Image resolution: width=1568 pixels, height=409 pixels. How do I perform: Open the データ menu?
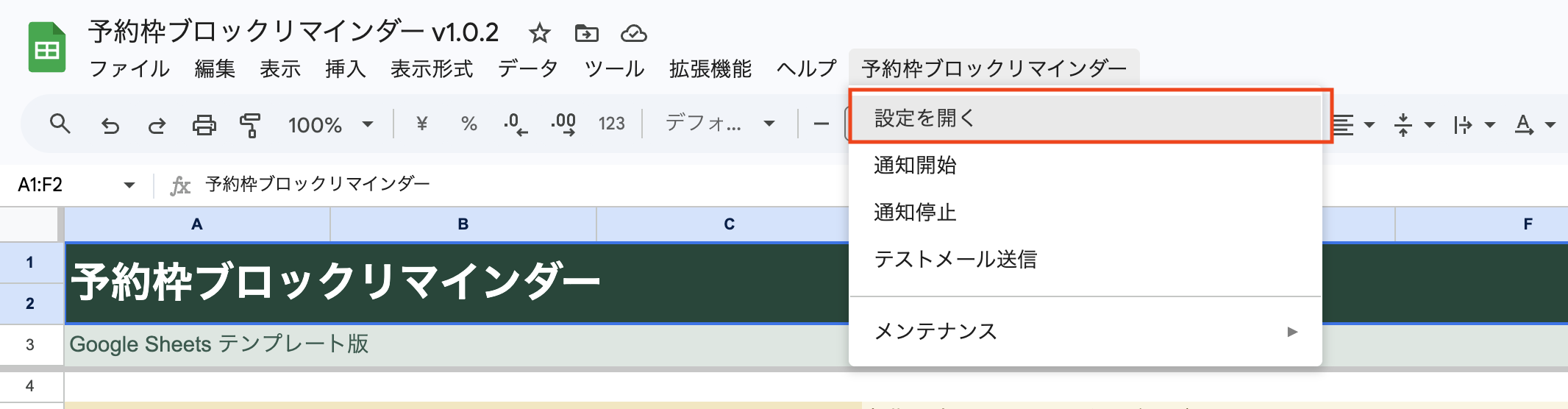[528, 68]
